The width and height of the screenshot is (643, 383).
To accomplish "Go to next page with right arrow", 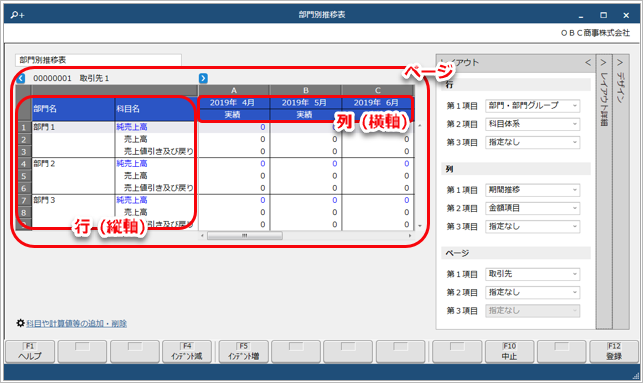I will pos(203,78).
